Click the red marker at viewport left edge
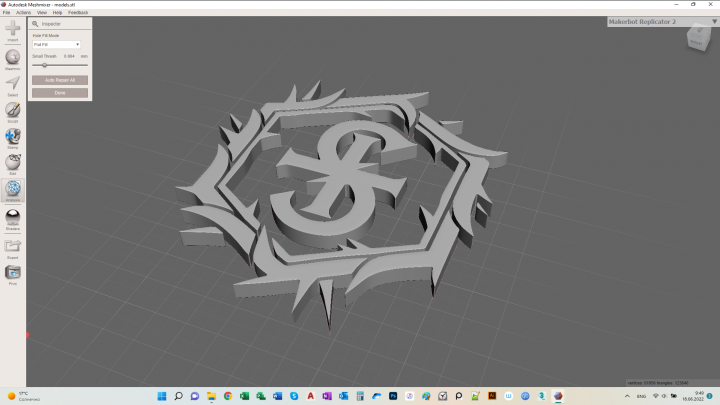 [27, 335]
